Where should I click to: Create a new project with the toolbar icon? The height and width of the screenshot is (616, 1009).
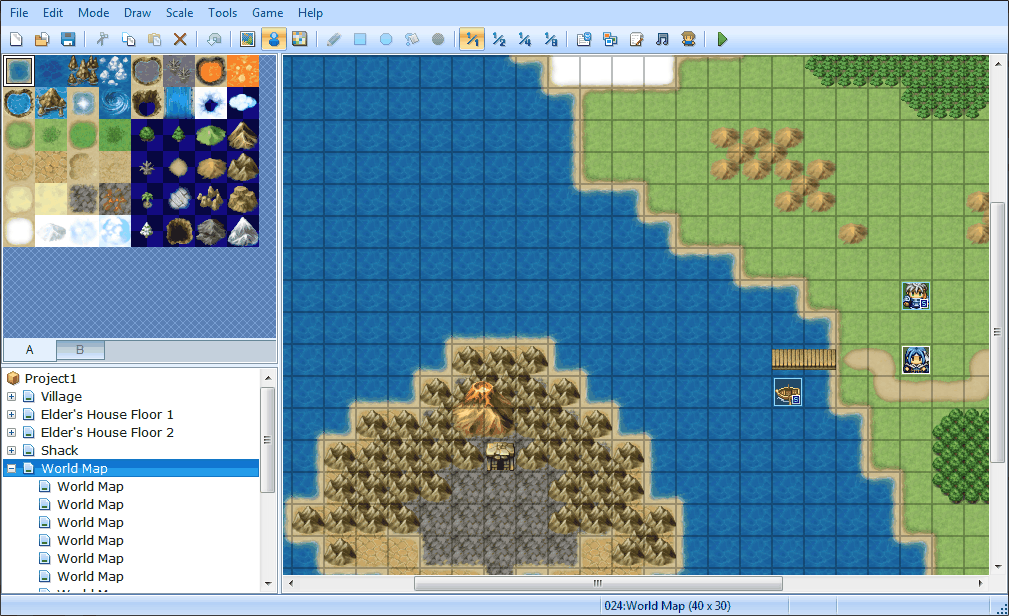click(16, 39)
